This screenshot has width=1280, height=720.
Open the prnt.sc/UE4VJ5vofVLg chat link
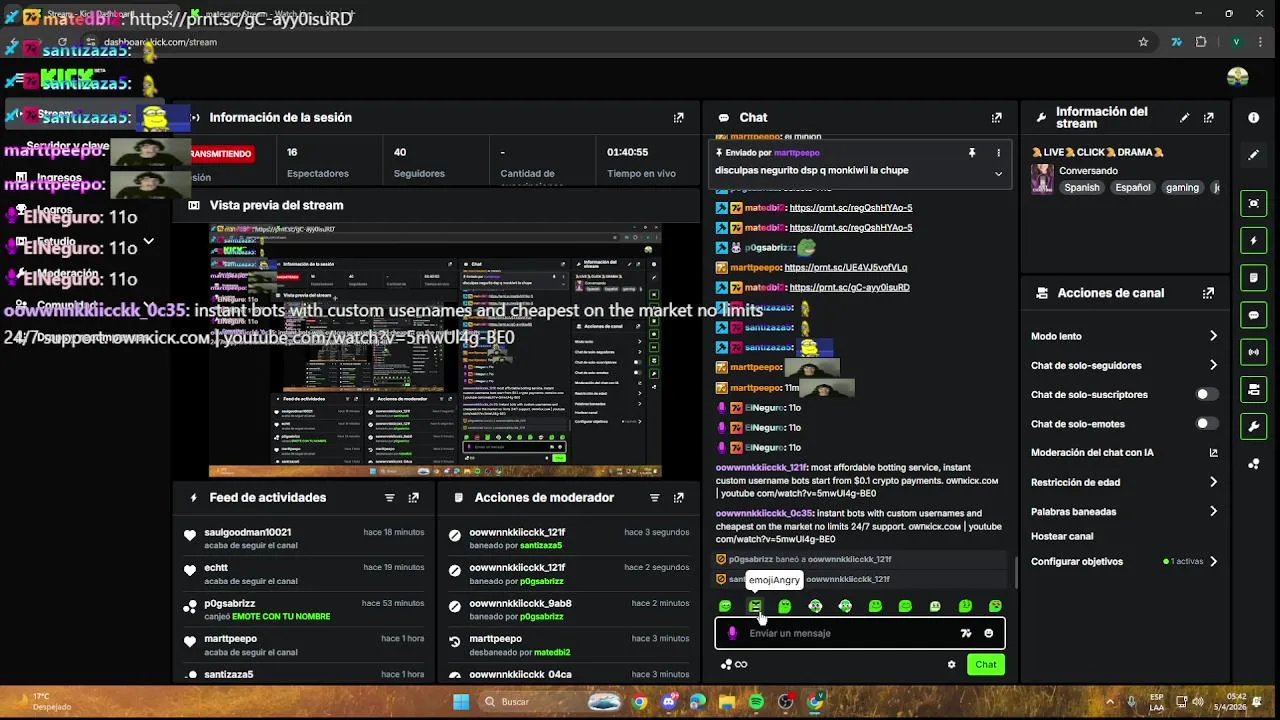click(x=846, y=267)
